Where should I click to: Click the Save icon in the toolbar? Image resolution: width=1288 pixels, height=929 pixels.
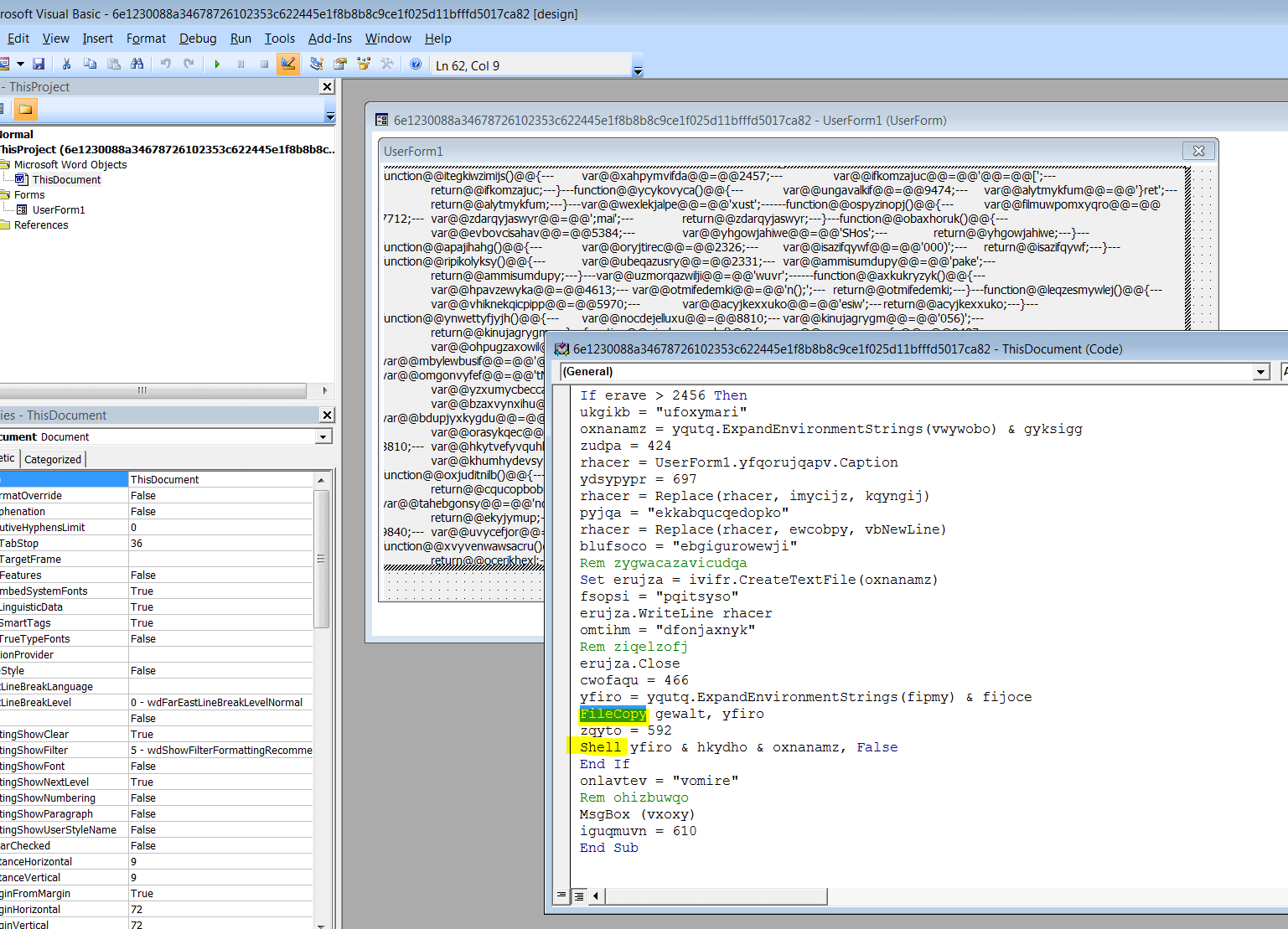coord(39,64)
